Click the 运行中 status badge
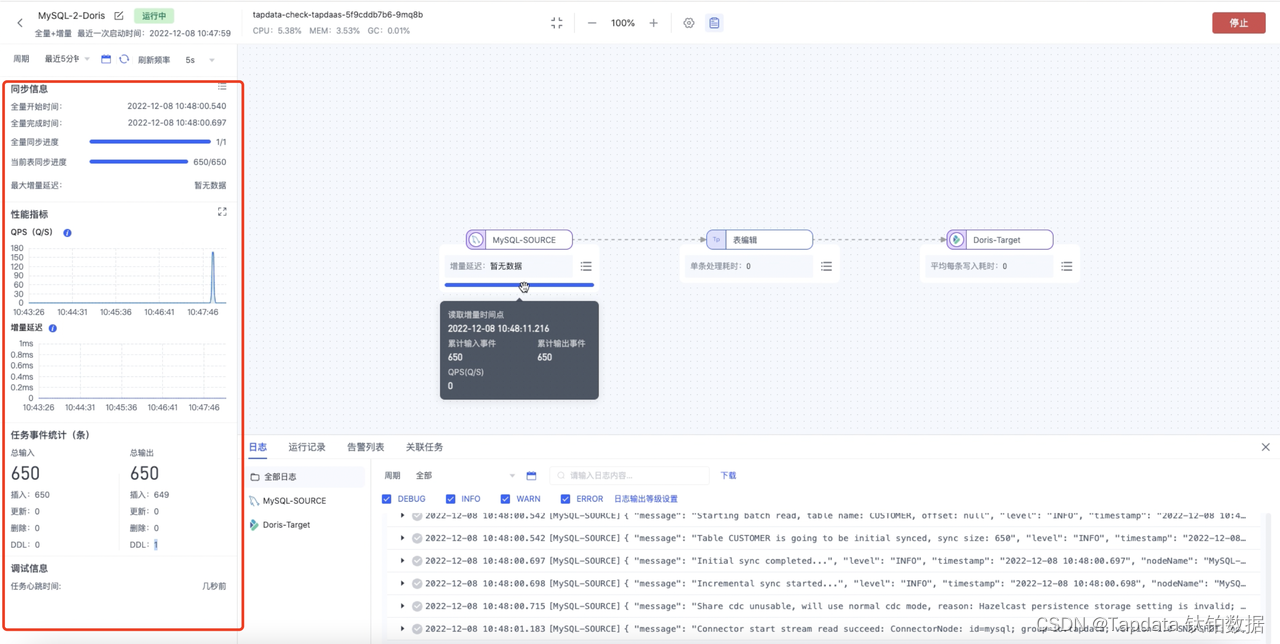Viewport: 1280px width, 644px height. 154,16
